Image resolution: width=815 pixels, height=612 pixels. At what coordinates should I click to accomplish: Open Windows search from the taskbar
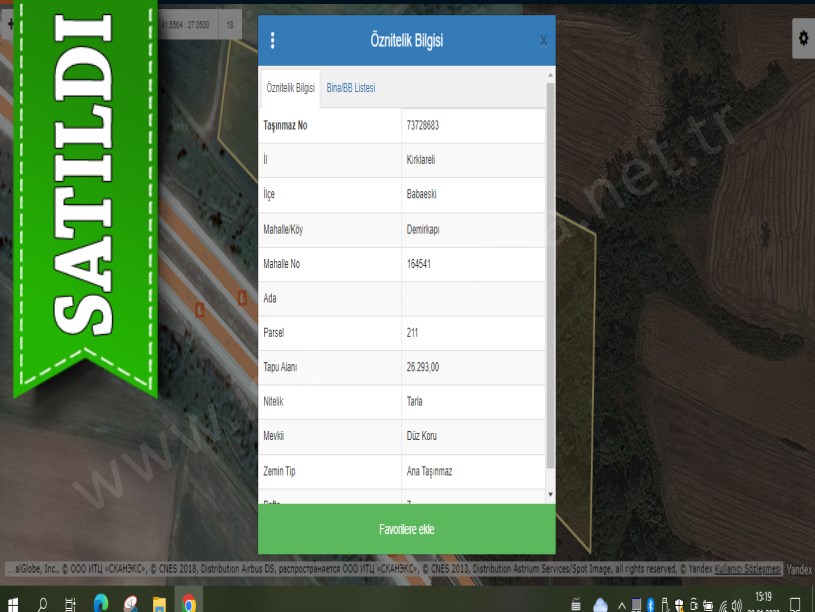click(42, 604)
